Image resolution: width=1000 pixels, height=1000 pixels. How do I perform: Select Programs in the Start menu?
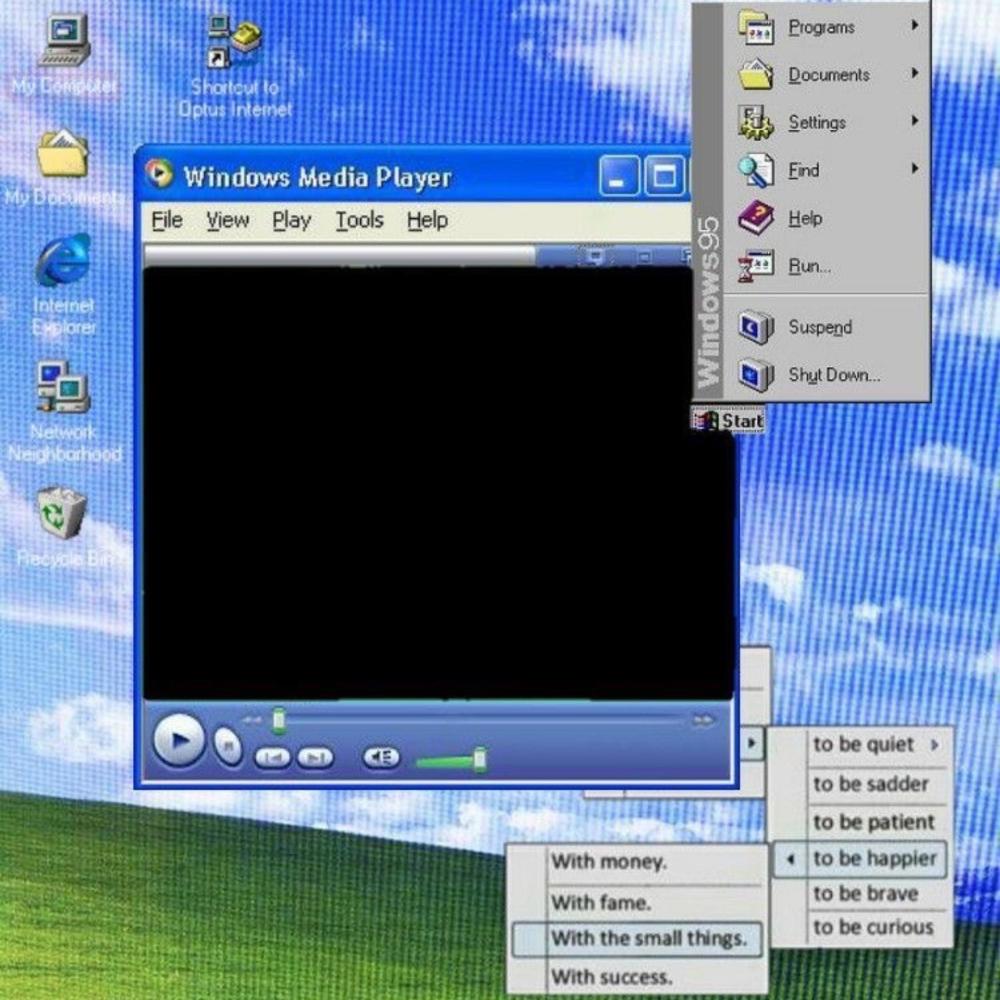827,27
